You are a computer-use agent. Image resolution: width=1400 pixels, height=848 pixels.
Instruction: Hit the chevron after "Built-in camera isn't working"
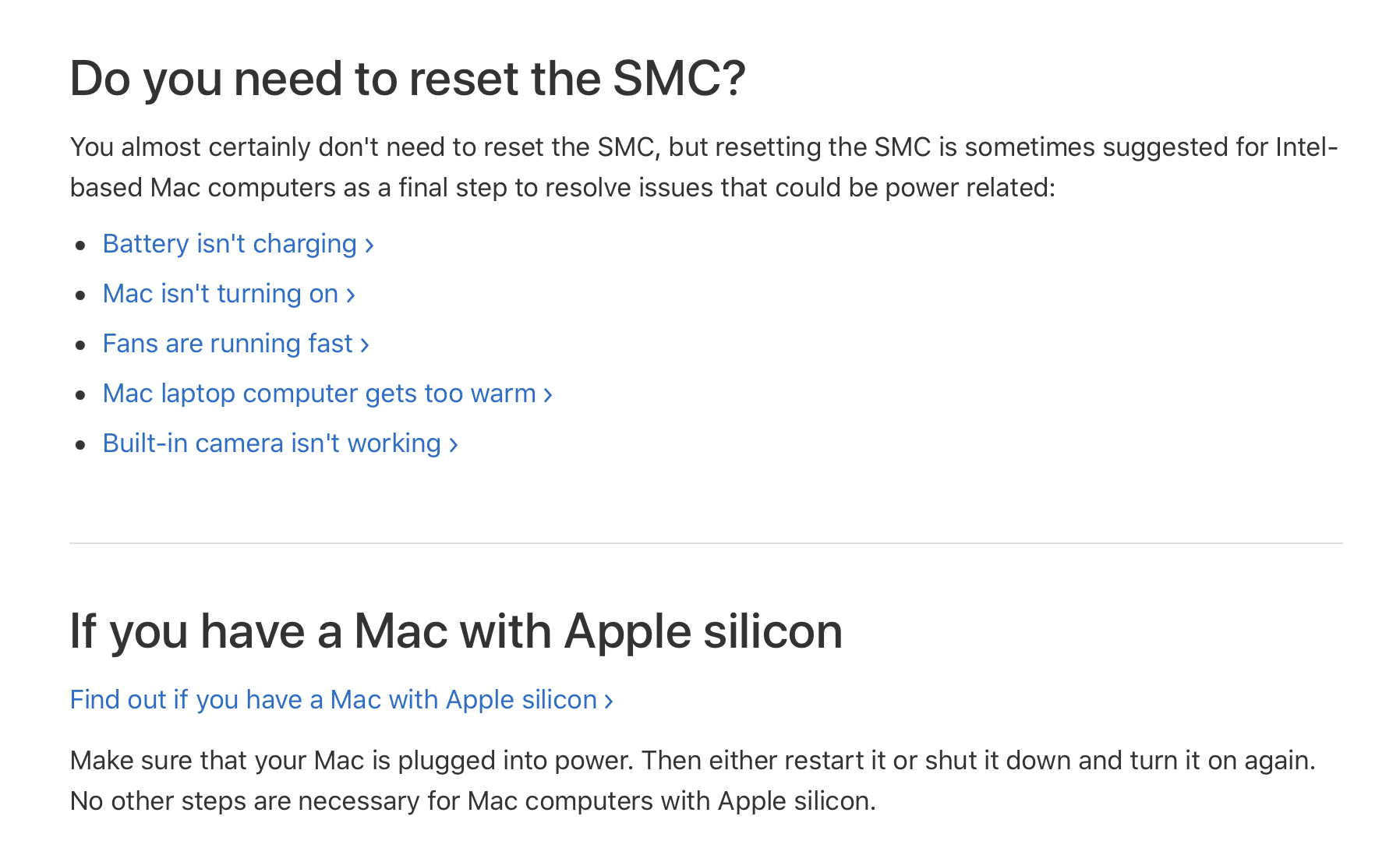pyautogui.click(x=454, y=445)
